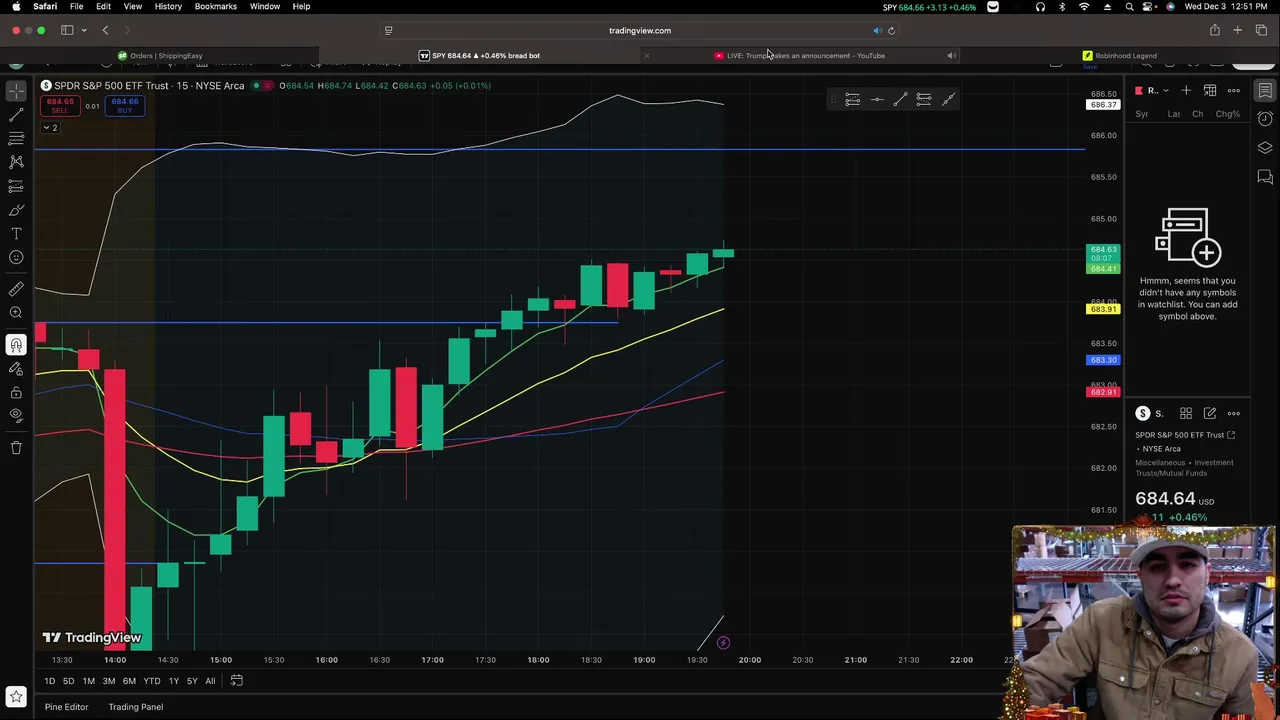
Task: Click the red SELL 684.65 button
Action: click(x=60, y=105)
